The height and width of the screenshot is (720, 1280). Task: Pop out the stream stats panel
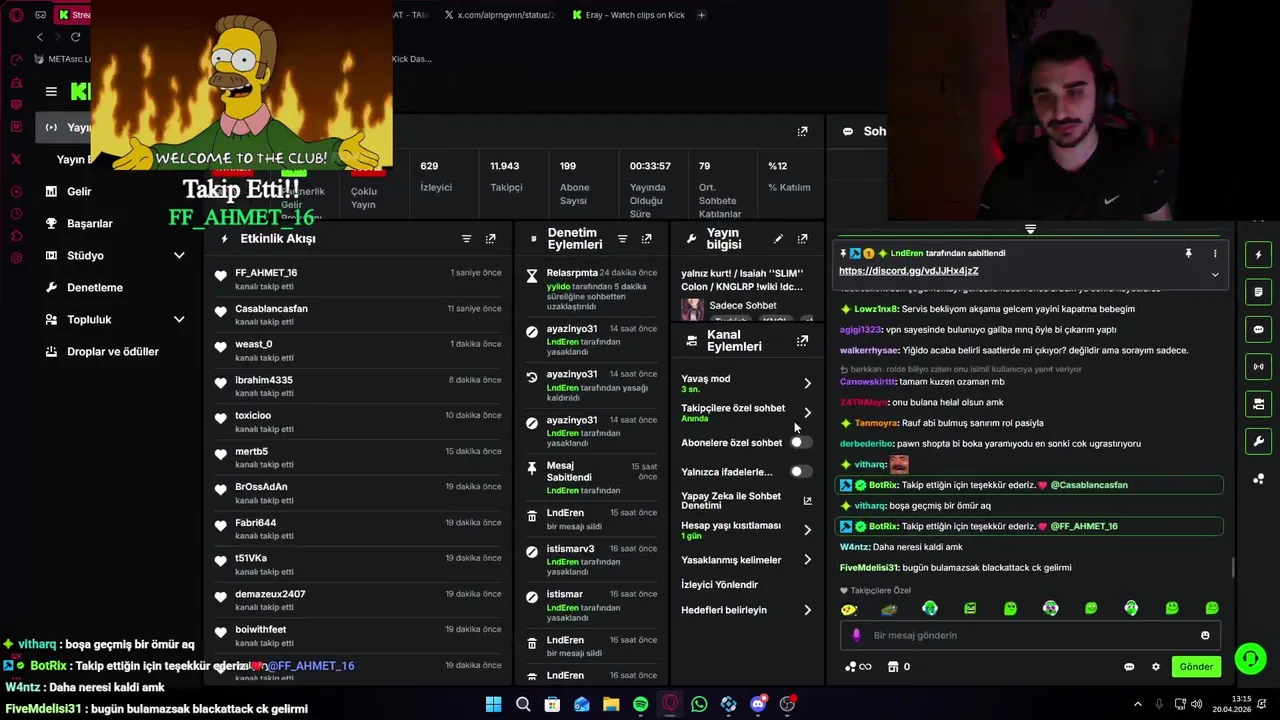(x=802, y=131)
